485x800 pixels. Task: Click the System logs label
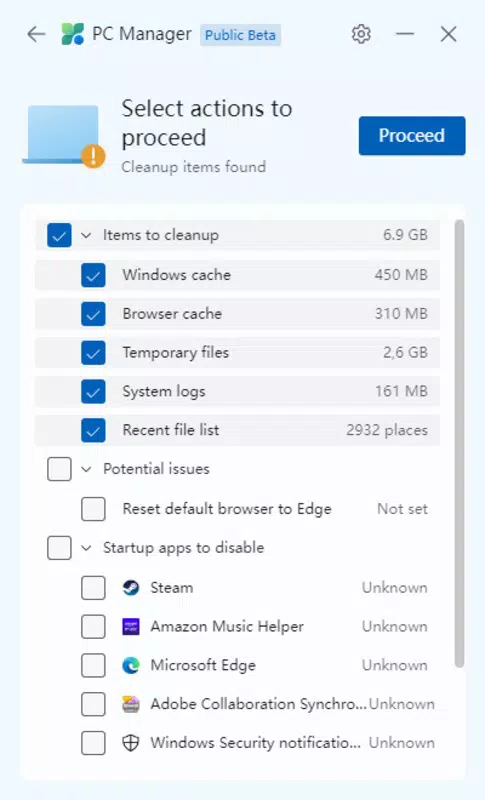click(x=164, y=391)
